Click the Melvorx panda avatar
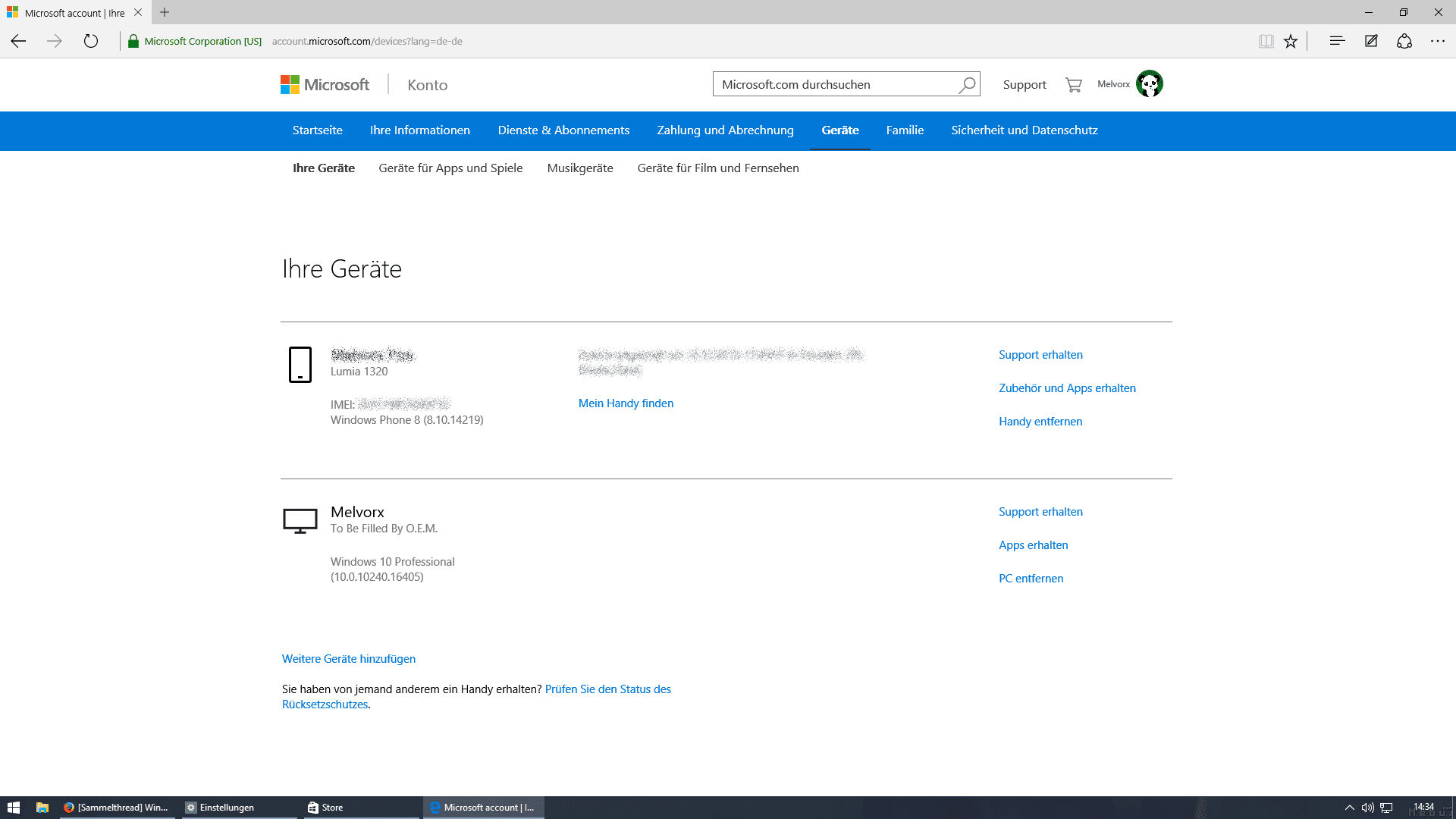Viewport: 1456px width, 819px height. tap(1150, 83)
